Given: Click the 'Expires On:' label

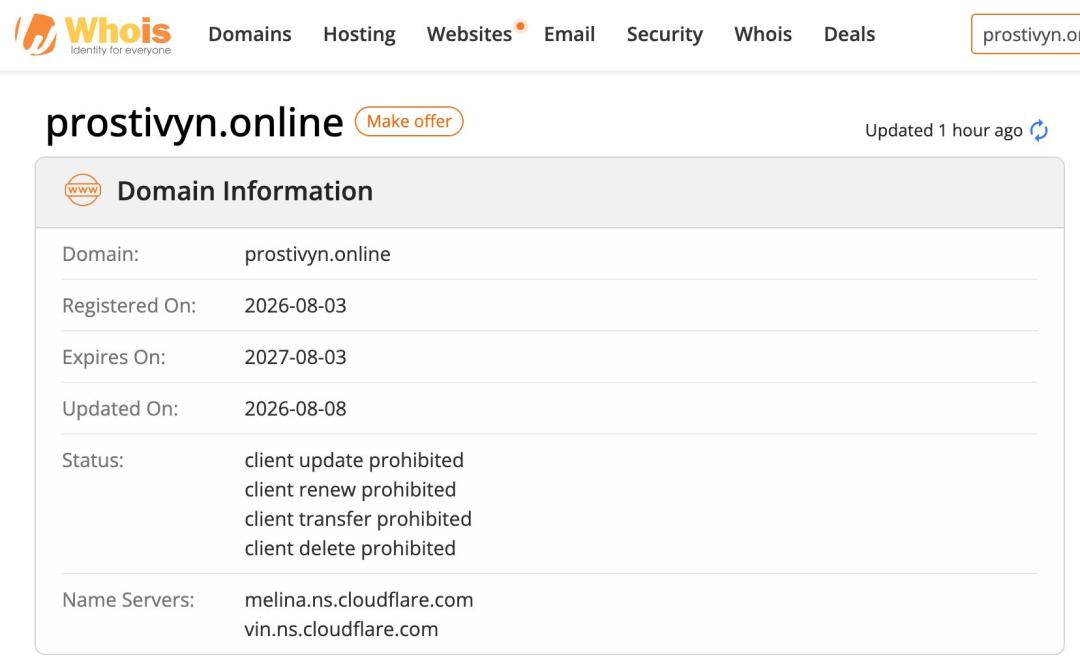Looking at the screenshot, I should point(114,357).
